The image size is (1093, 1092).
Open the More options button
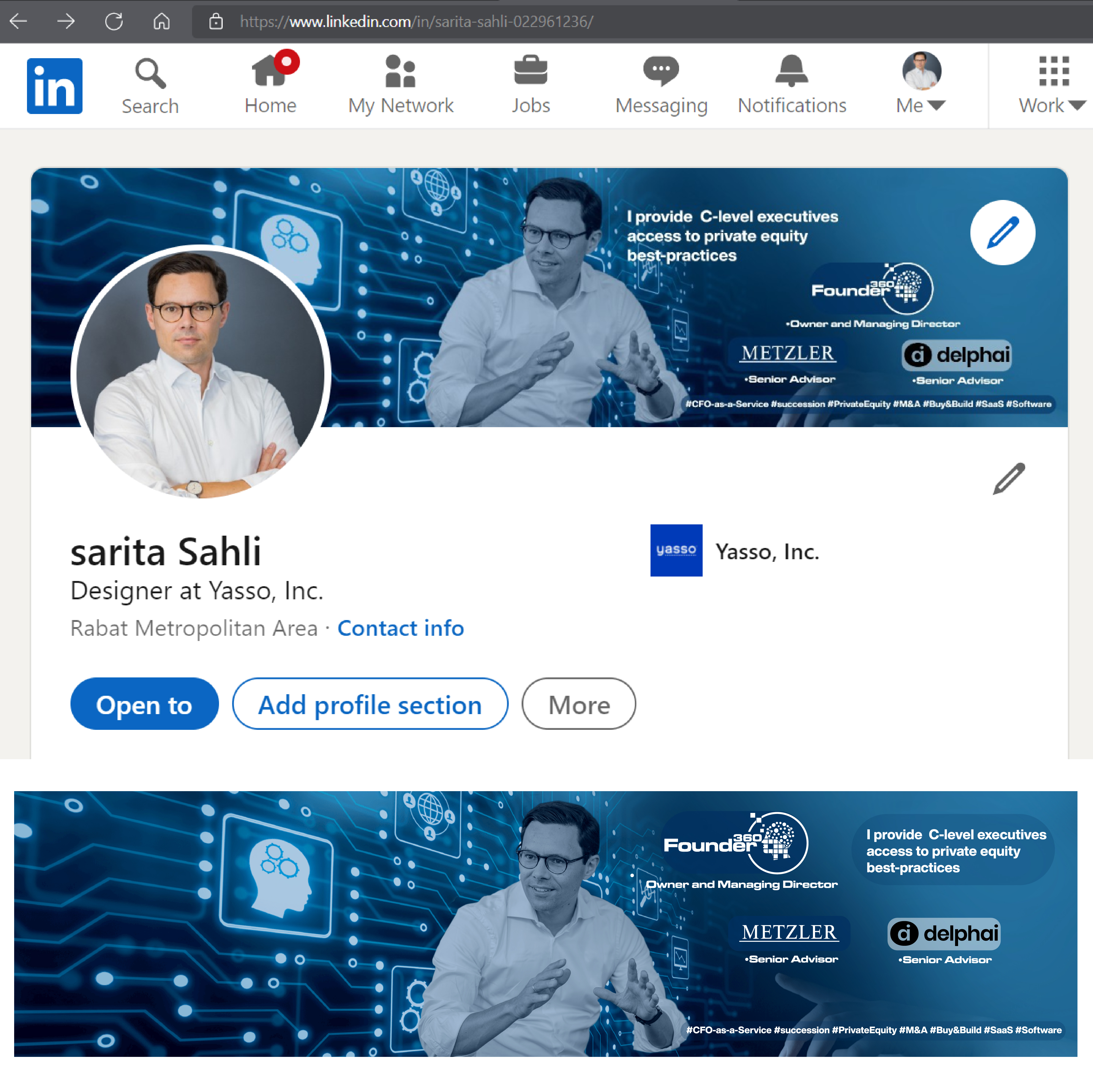(578, 704)
